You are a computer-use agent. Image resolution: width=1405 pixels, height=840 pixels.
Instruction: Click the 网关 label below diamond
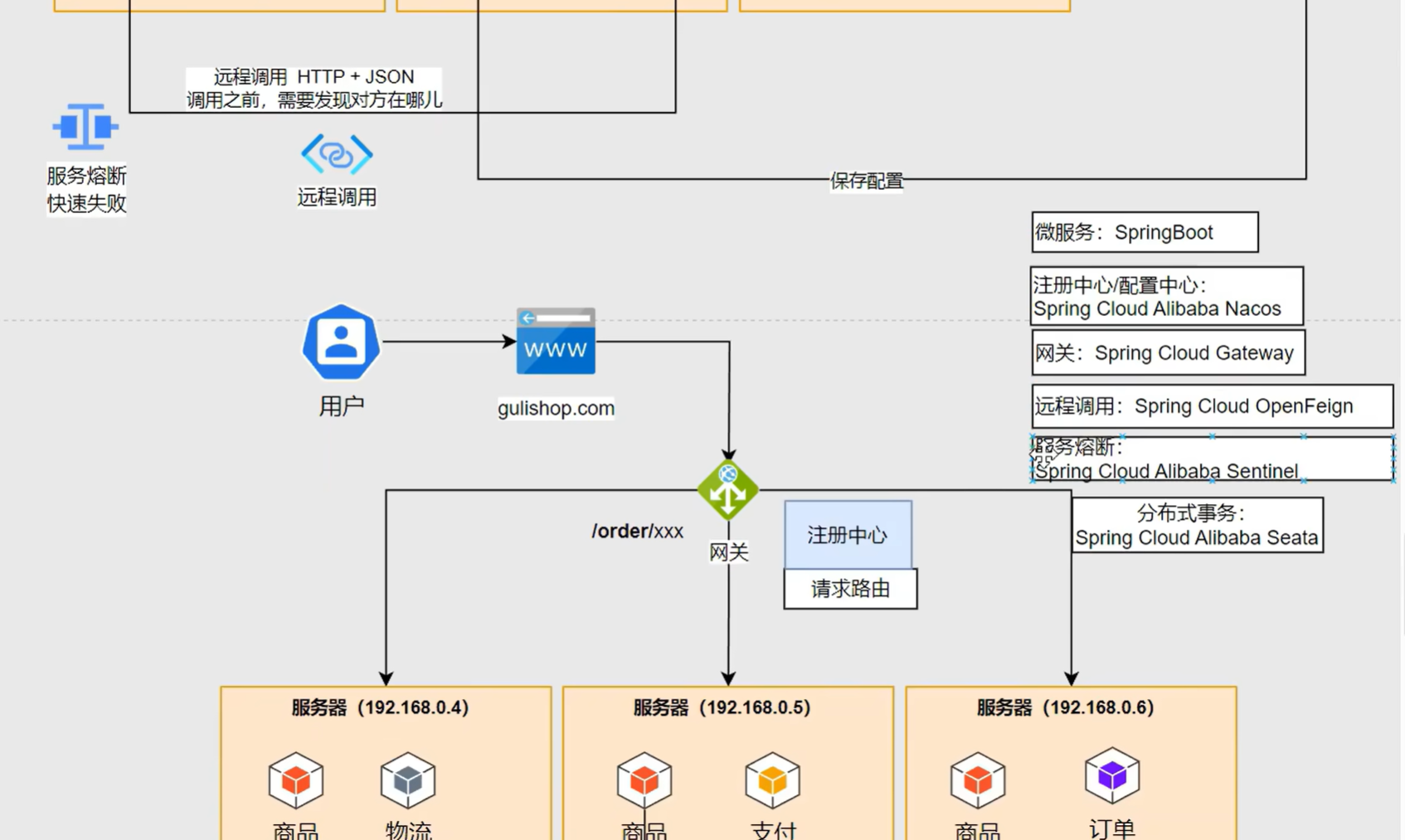point(729,552)
